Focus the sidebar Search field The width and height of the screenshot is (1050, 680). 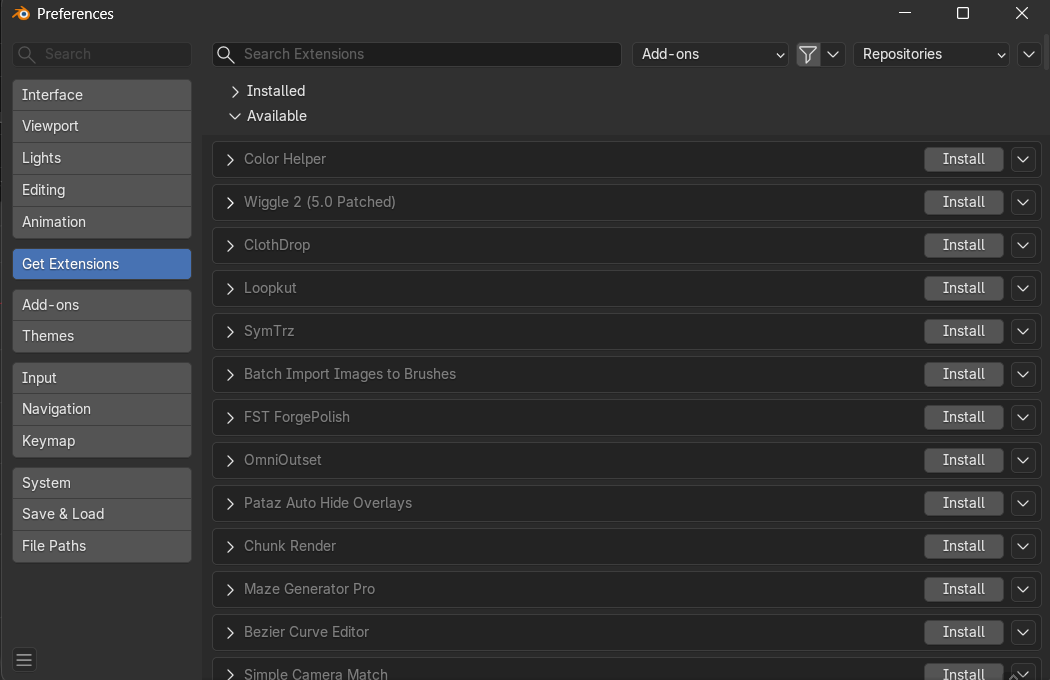pyautogui.click(x=102, y=54)
